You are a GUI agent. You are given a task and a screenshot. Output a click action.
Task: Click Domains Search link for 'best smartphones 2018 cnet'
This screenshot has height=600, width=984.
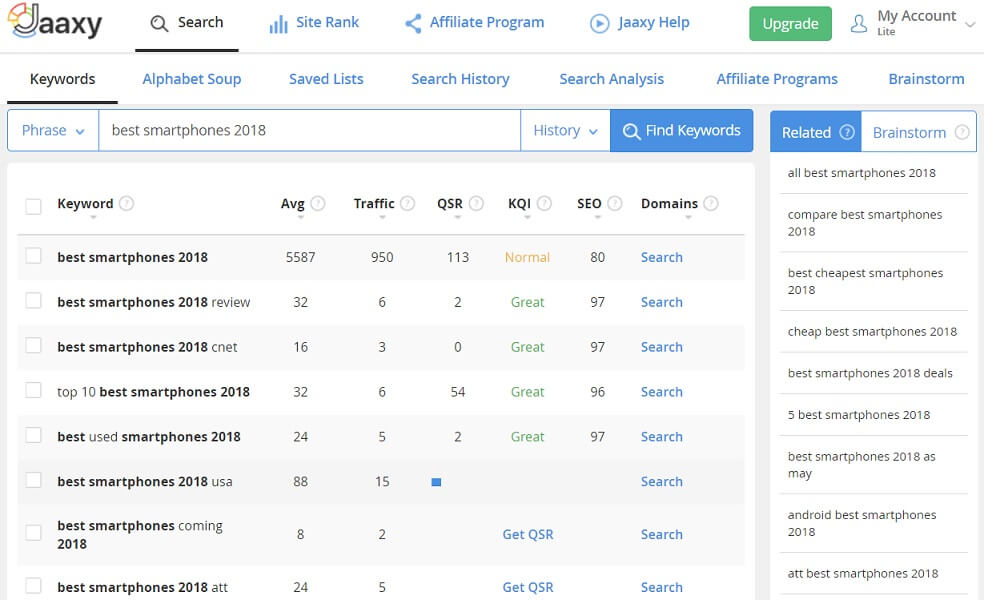tap(661, 347)
